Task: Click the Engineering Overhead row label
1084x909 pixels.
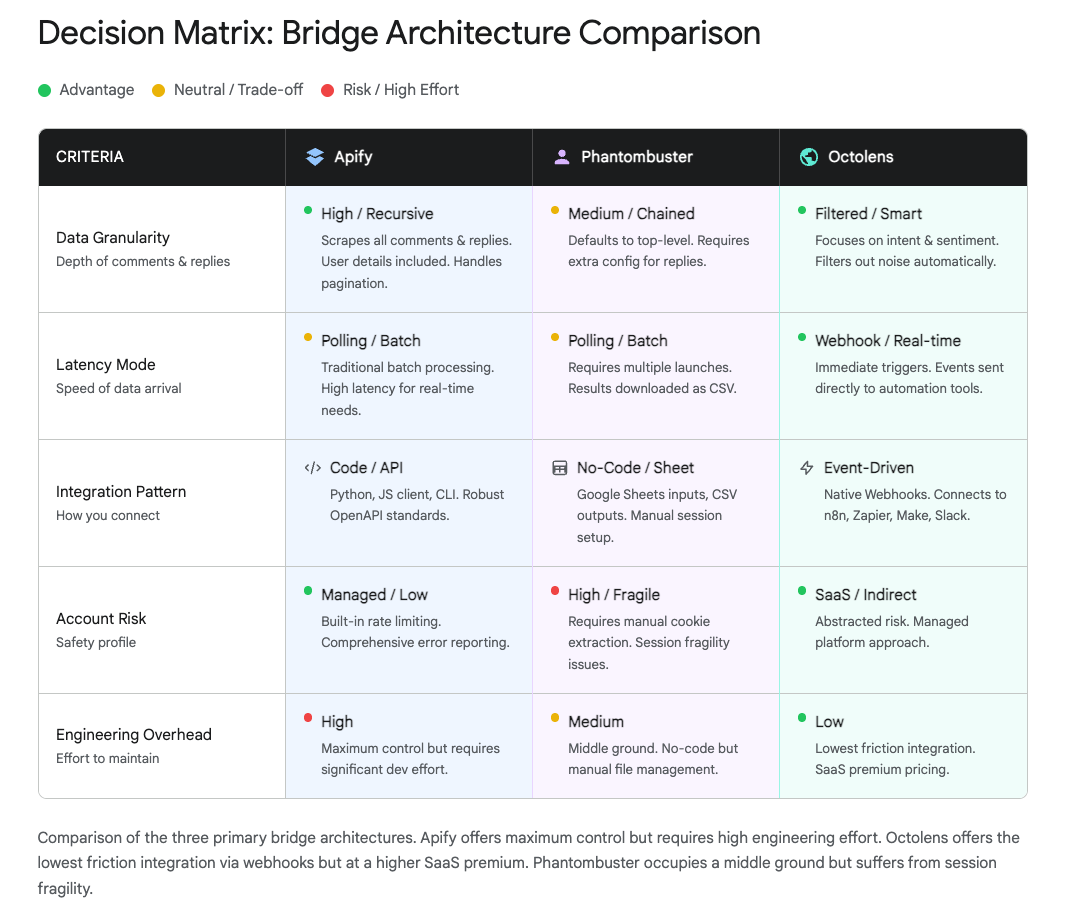Action: (134, 735)
